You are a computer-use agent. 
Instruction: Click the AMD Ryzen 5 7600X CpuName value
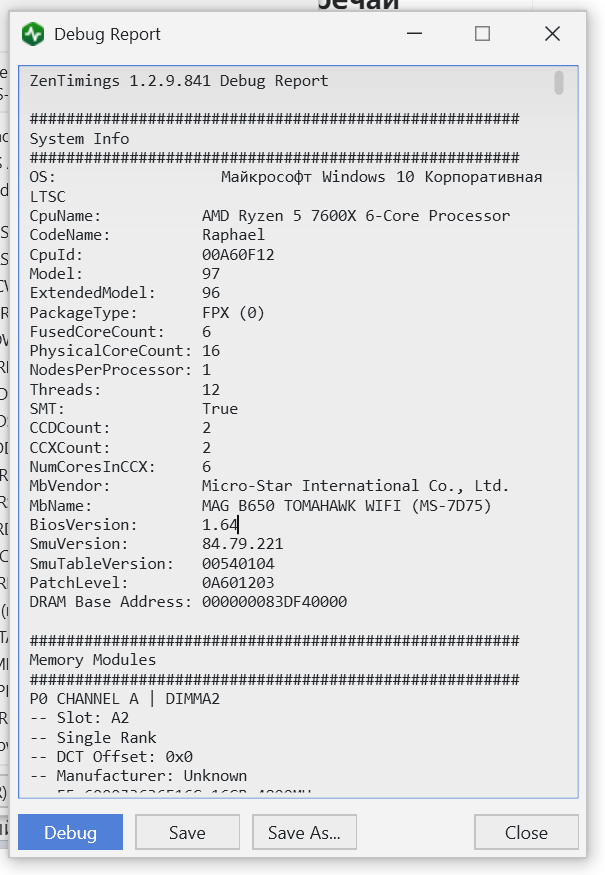pos(355,216)
